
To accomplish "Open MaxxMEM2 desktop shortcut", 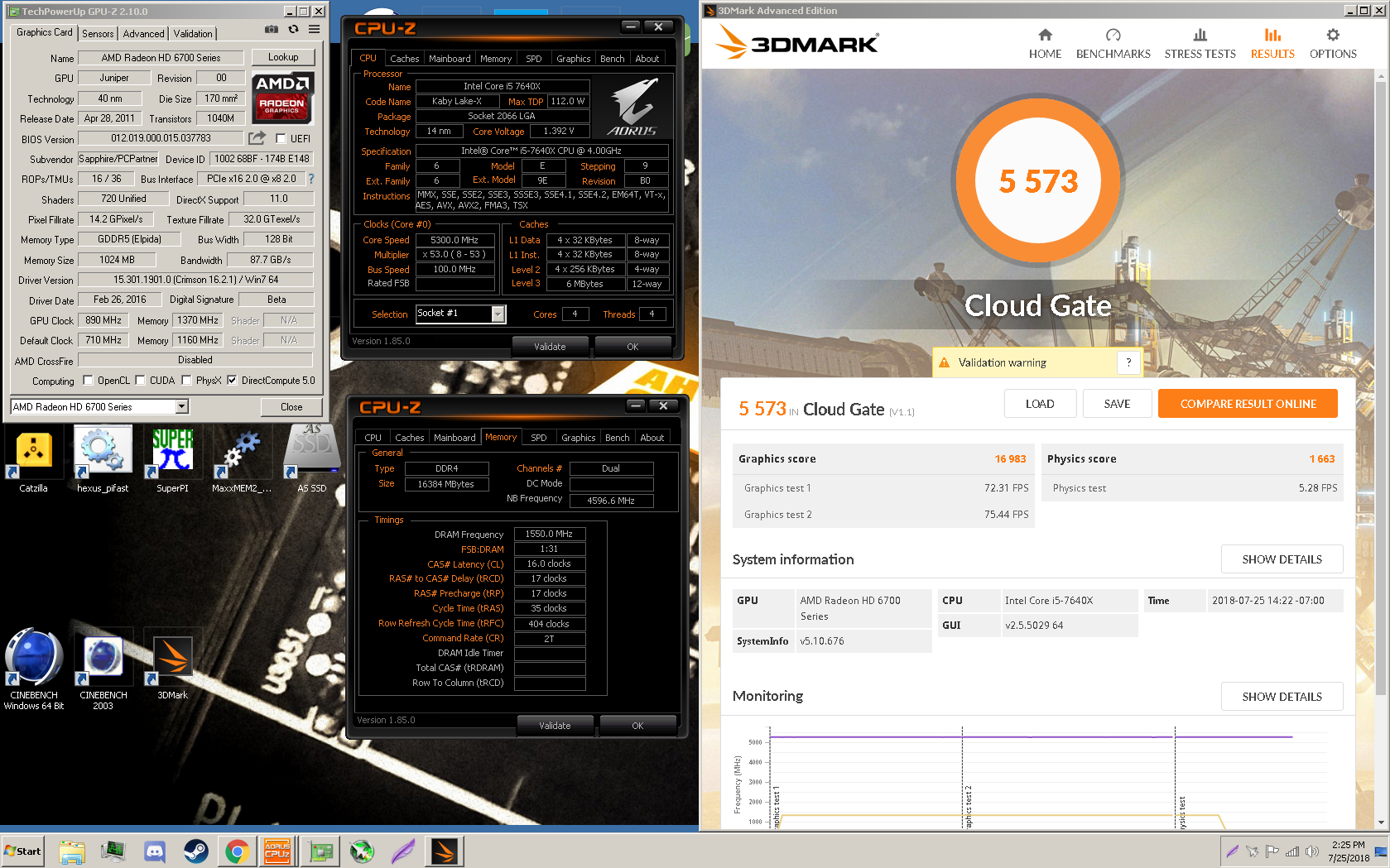I will 242,460.
